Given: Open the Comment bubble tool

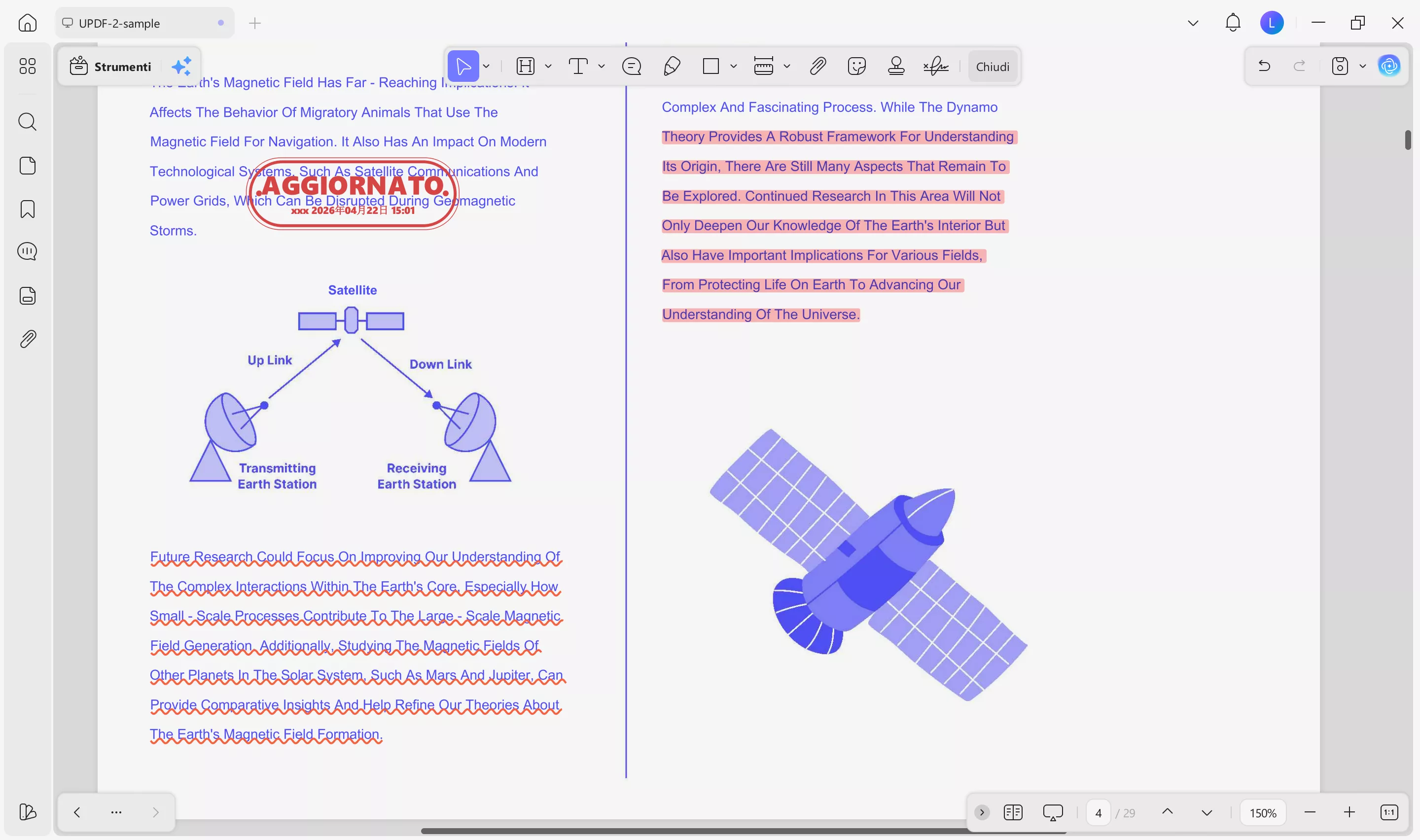Looking at the screenshot, I should (632, 66).
